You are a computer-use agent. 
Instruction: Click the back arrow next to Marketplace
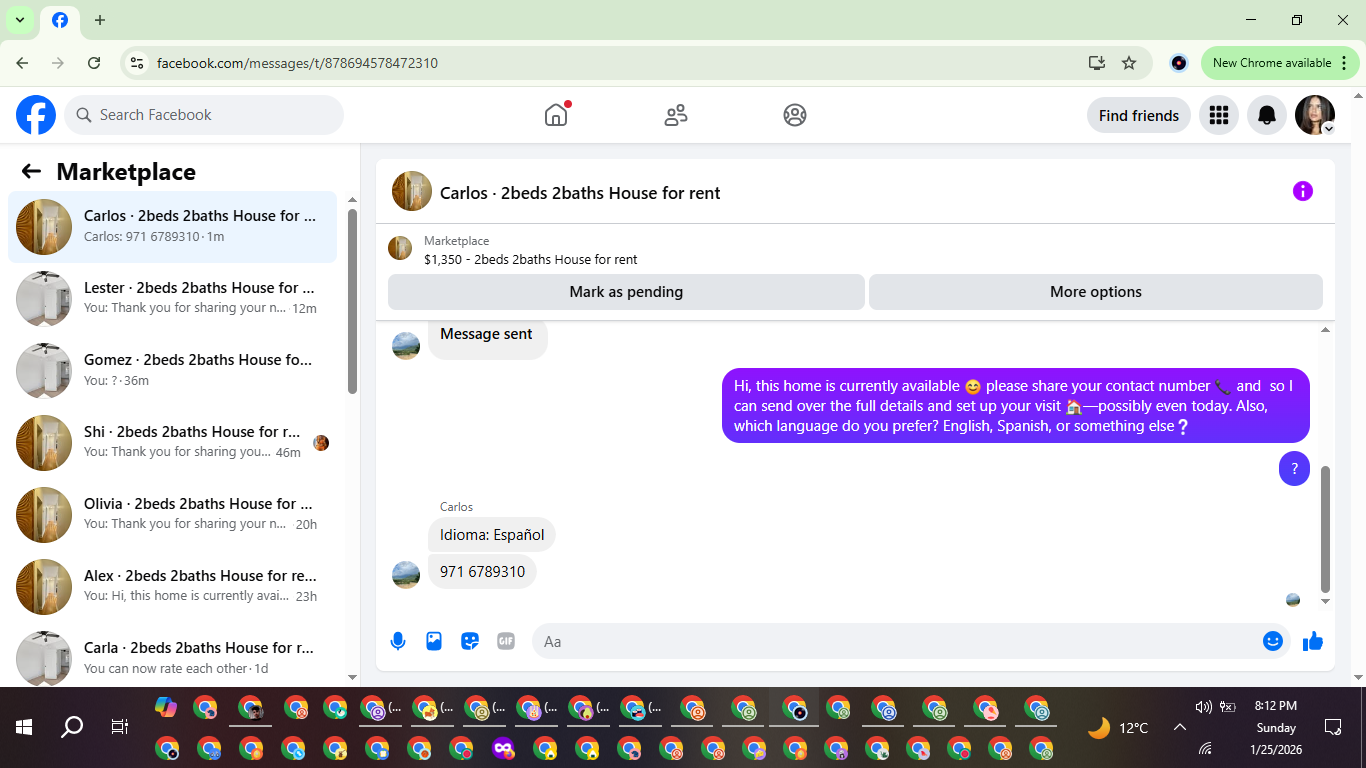[31, 171]
